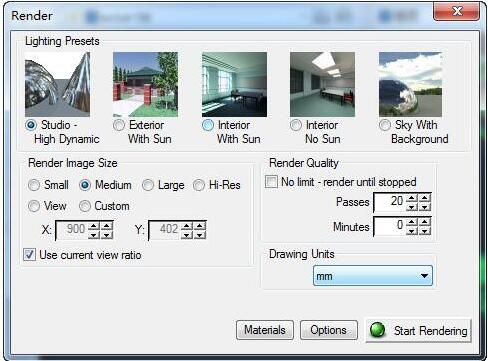Select the Hi-Res radio option
Screen dimensions: 488x361
click(199, 185)
